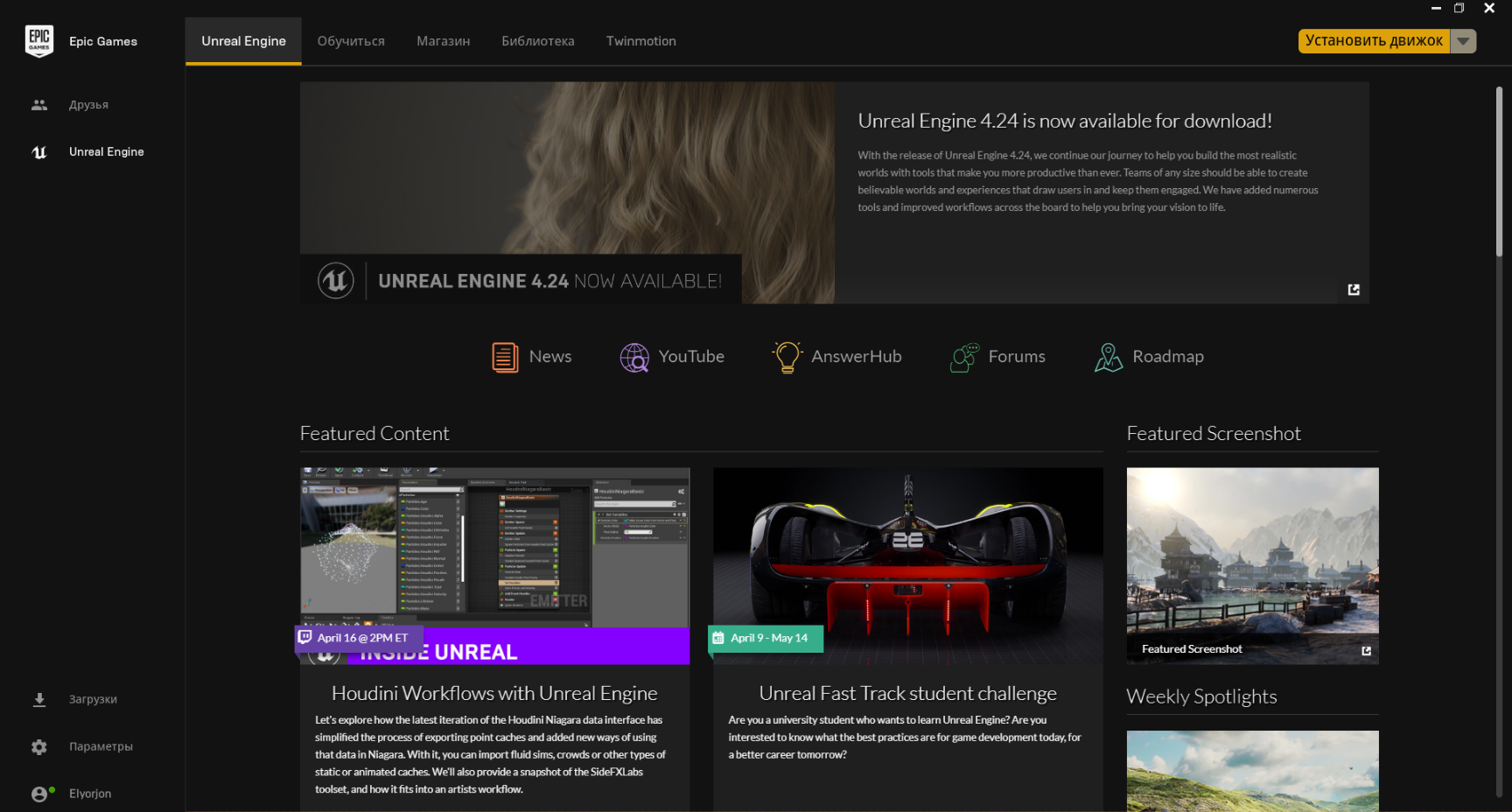Open the Магазин tab
This screenshot has height=812, width=1512.
[444, 41]
